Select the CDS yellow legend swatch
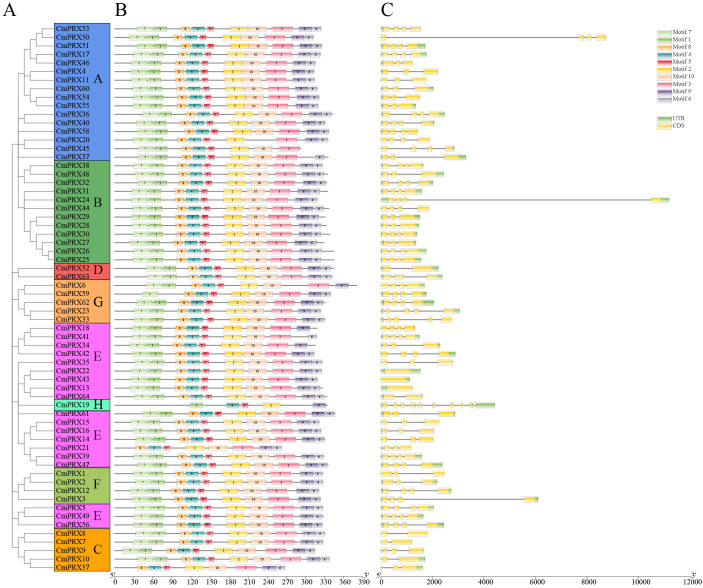Viewport: 703px width, 588px height. [664, 126]
